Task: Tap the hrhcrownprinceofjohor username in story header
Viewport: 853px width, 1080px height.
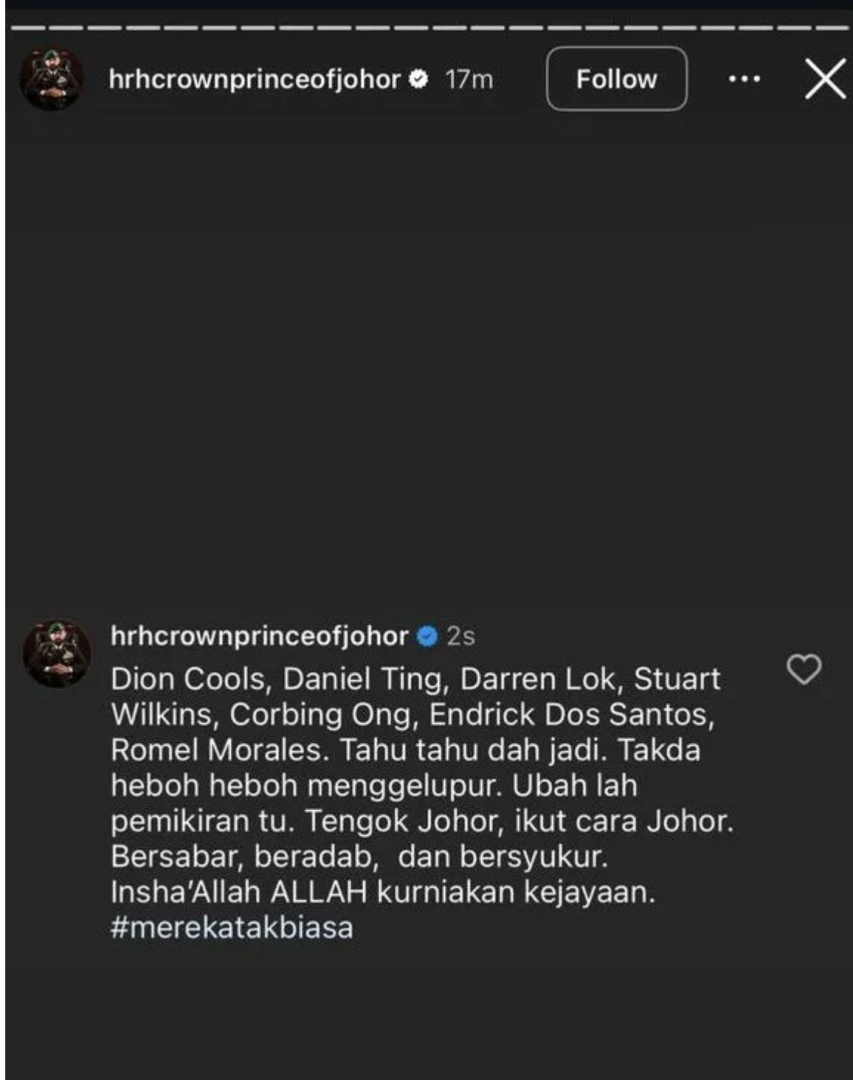Action: coord(255,79)
